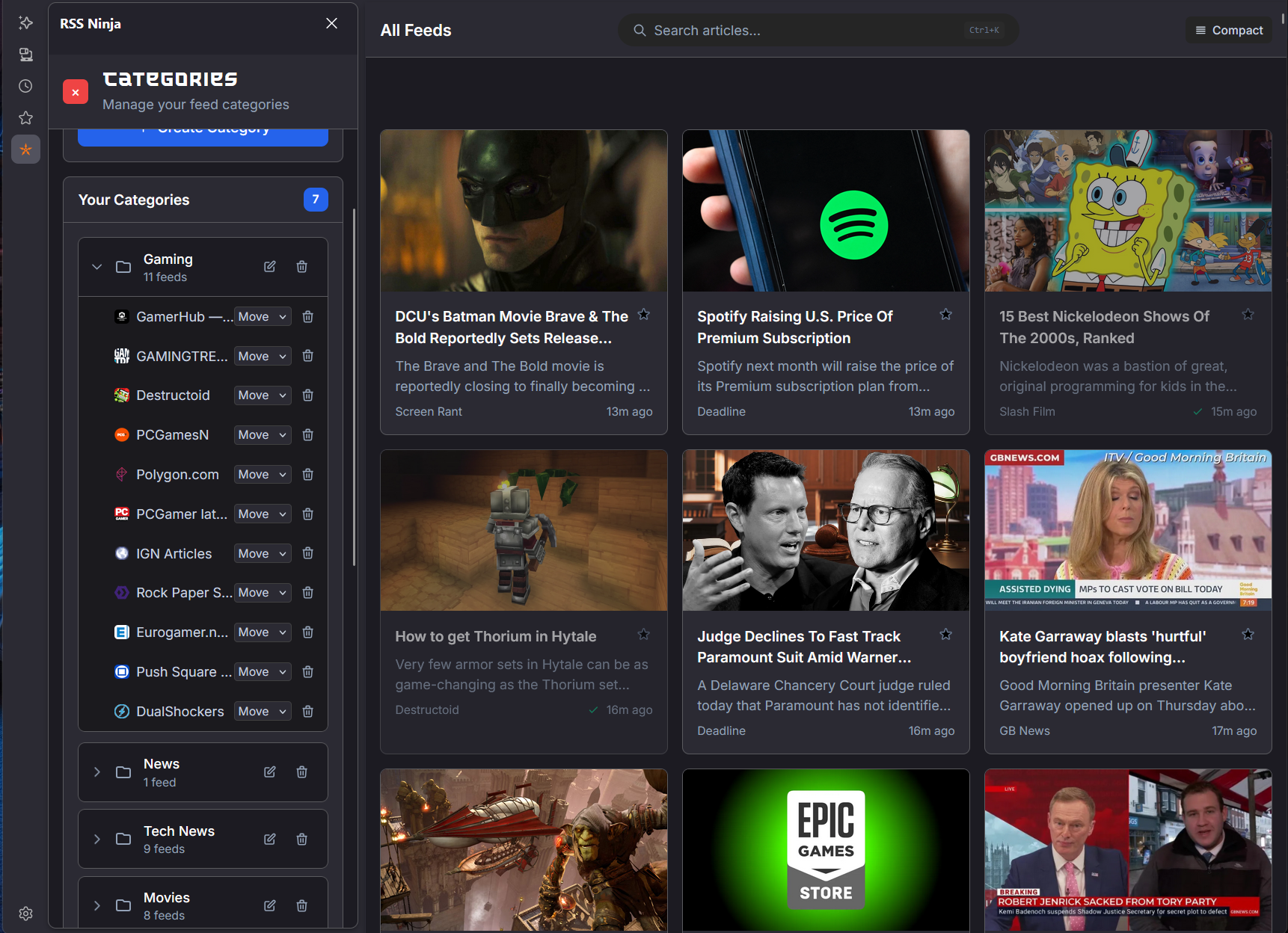Delete the News category with trash icon
The image size is (1288, 933).
pyautogui.click(x=301, y=772)
